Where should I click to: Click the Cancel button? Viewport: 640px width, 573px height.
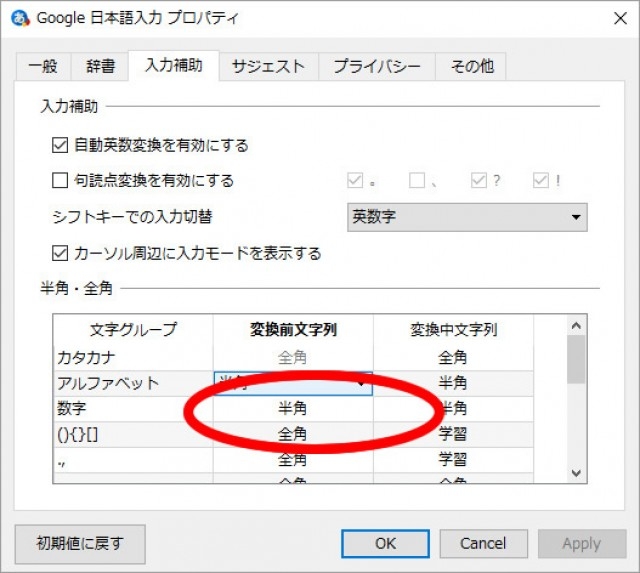(483, 544)
